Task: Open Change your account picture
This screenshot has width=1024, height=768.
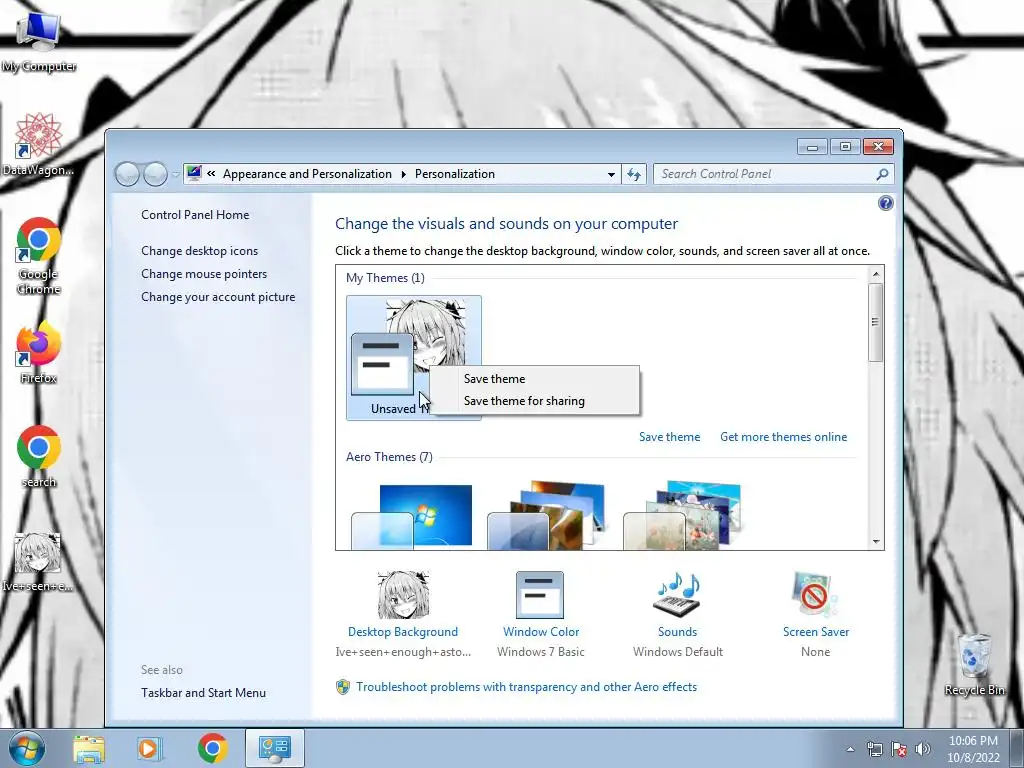Action: click(218, 296)
